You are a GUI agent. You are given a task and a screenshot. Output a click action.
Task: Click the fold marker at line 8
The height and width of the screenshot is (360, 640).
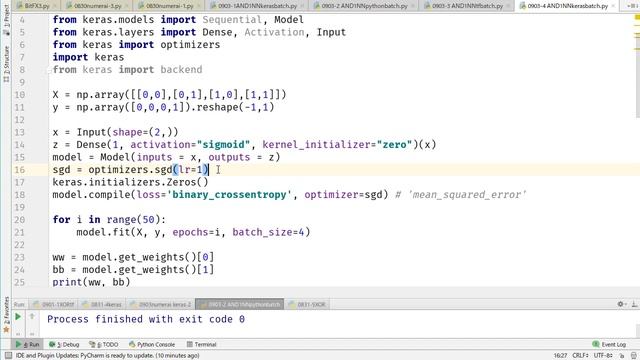click(50, 70)
